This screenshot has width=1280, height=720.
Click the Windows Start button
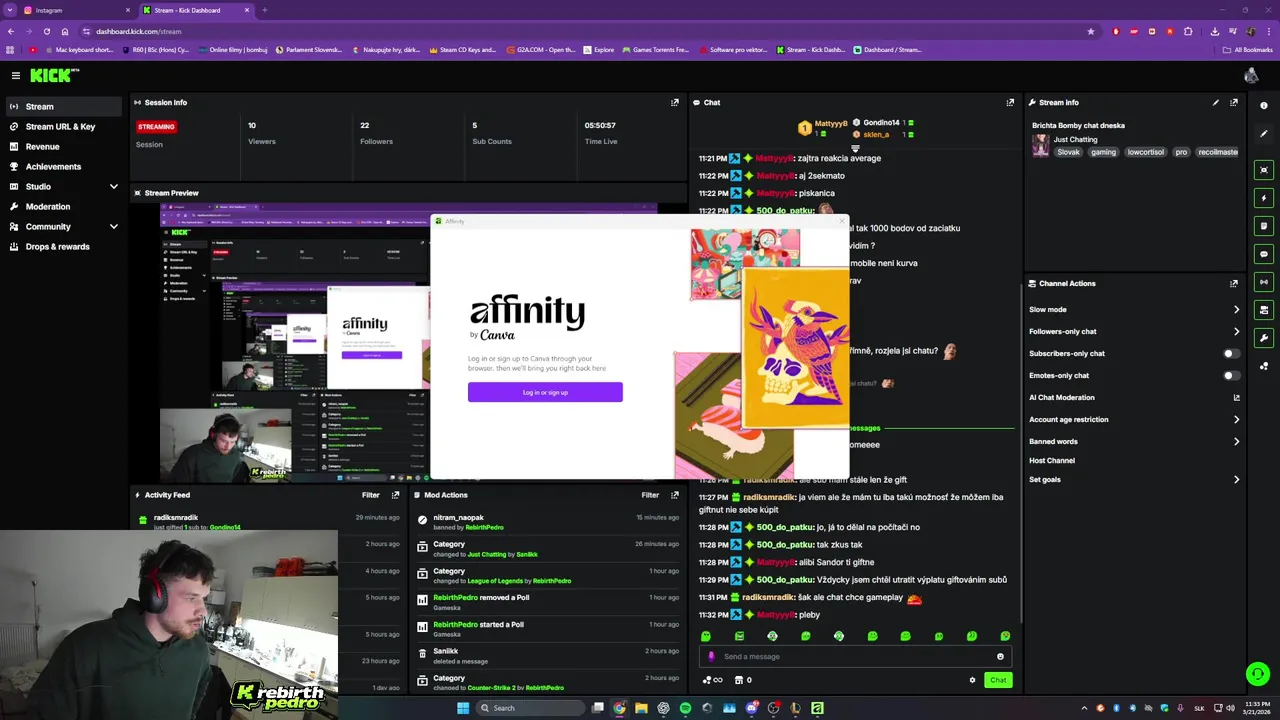click(x=463, y=708)
